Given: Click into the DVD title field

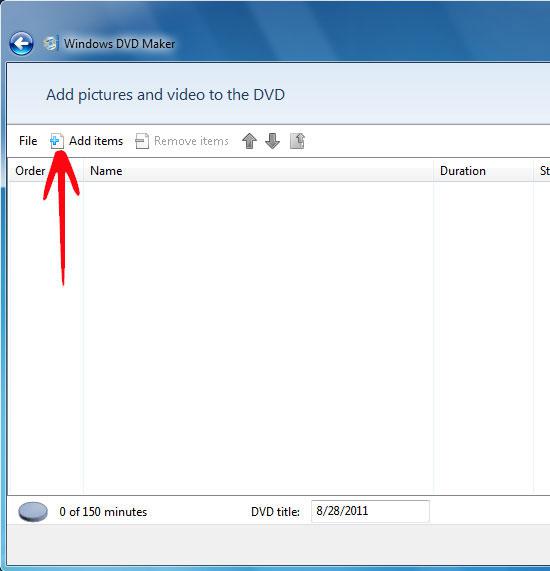Looking at the screenshot, I should click(370, 511).
